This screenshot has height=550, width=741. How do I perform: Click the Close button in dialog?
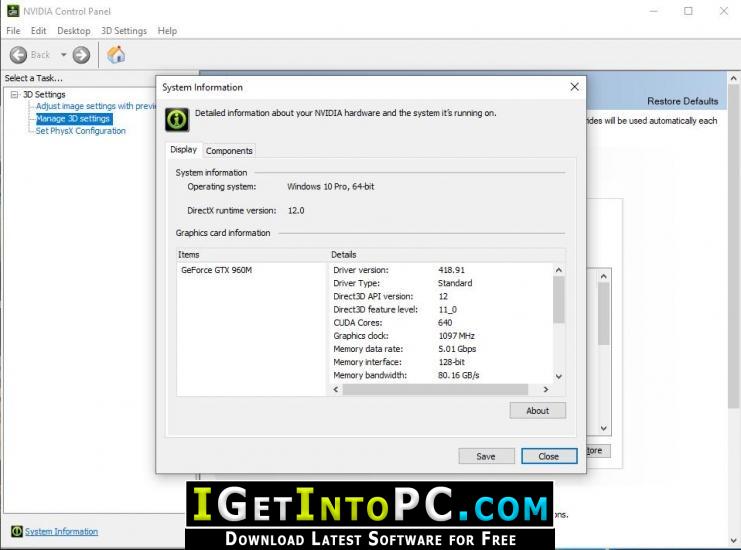click(549, 456)
